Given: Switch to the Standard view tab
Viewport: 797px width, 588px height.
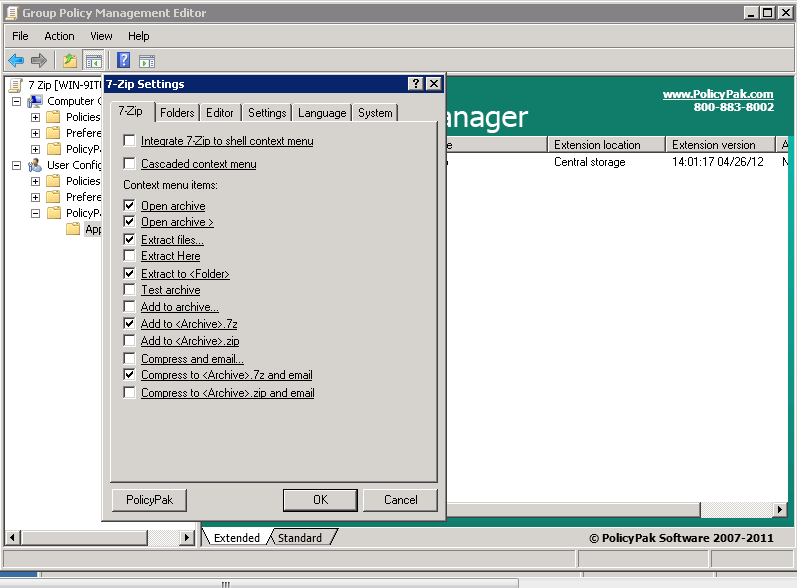Looking at the screenshot, I should pos(300,538).
